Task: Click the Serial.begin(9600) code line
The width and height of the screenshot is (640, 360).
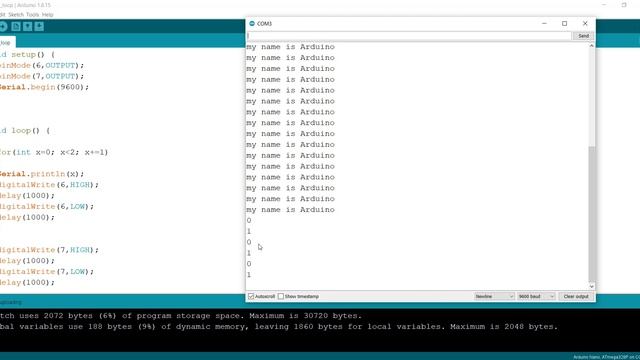Action: tap(44, 87)
